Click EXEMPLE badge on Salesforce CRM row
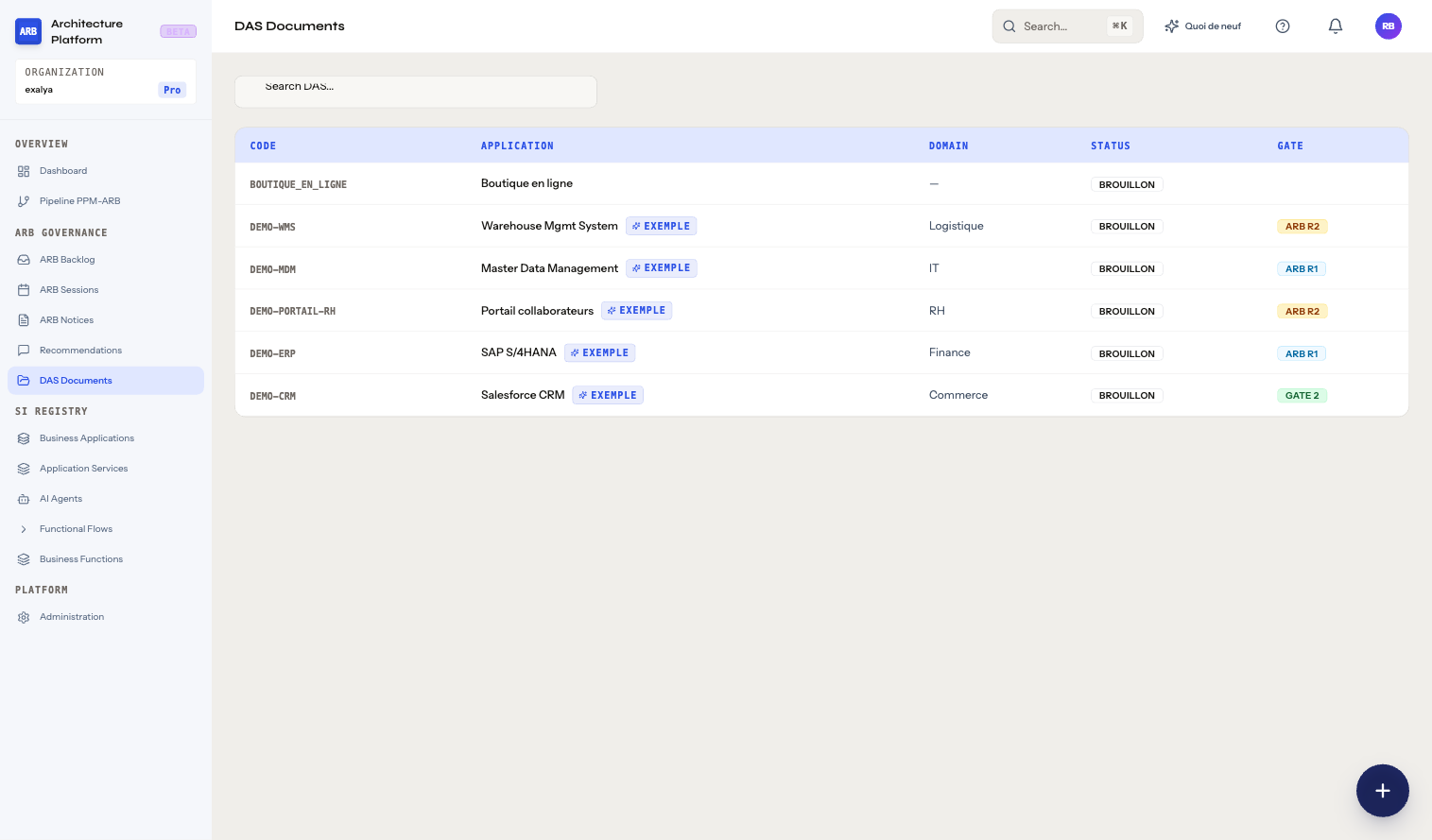 coord(608,395)
